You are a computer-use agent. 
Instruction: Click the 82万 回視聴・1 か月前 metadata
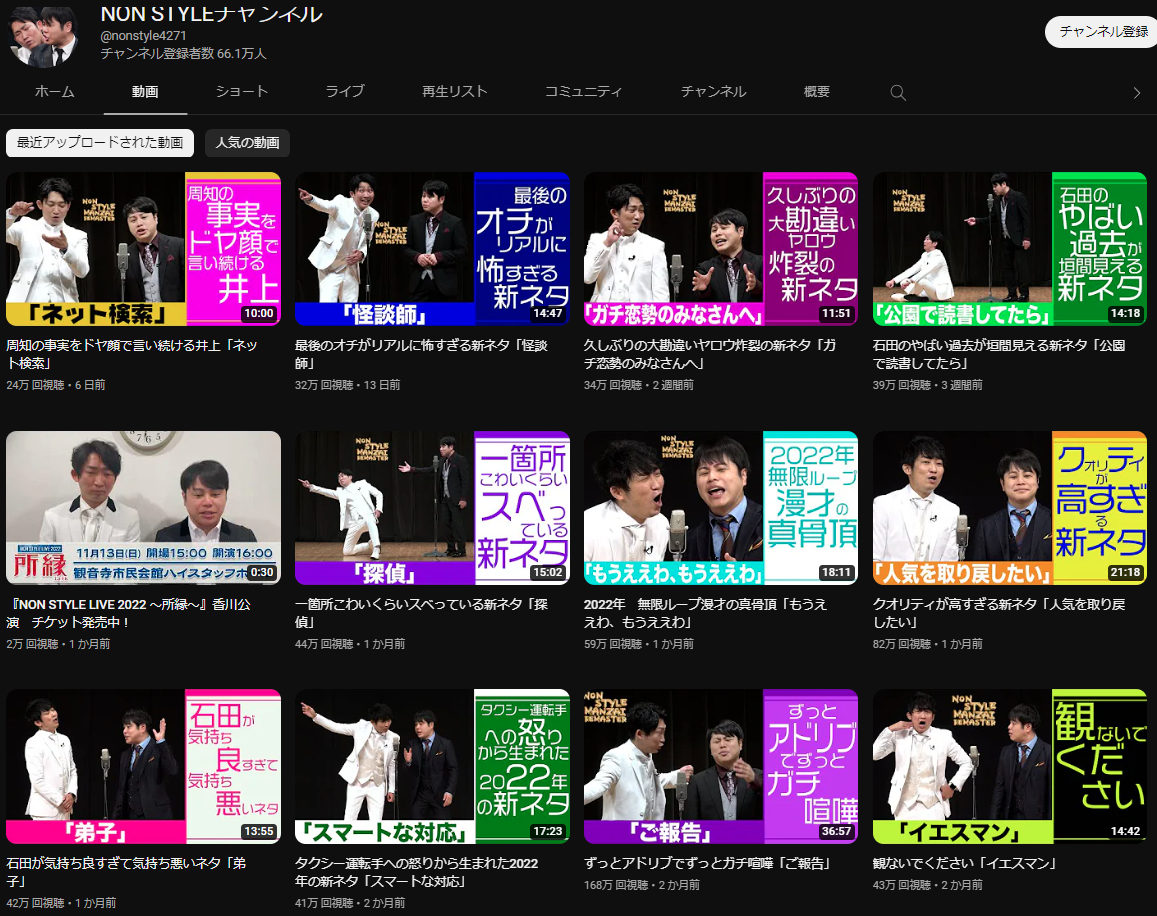(x=928, y=644)
